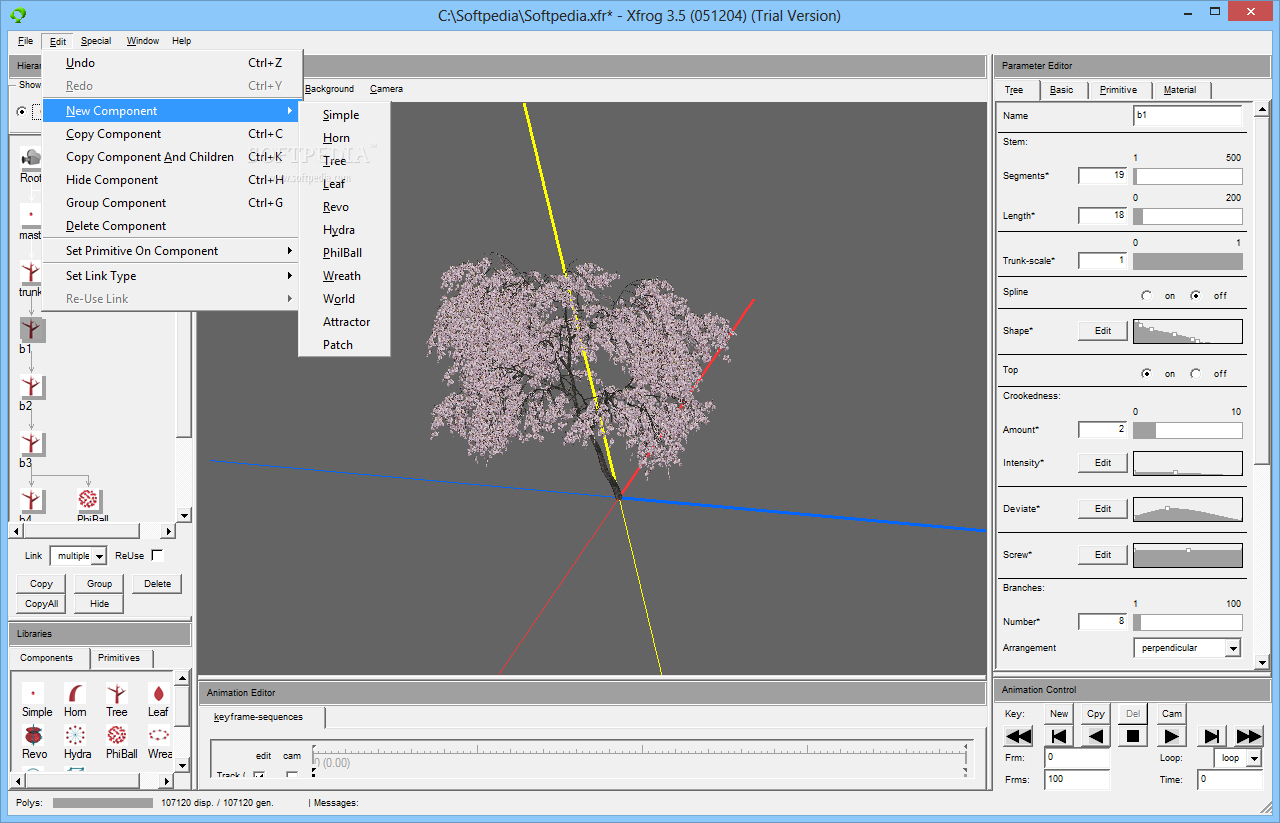Turn Spline on radio button
The height and width of the screenshot is (823, 1280).
tap(1146, 296)
